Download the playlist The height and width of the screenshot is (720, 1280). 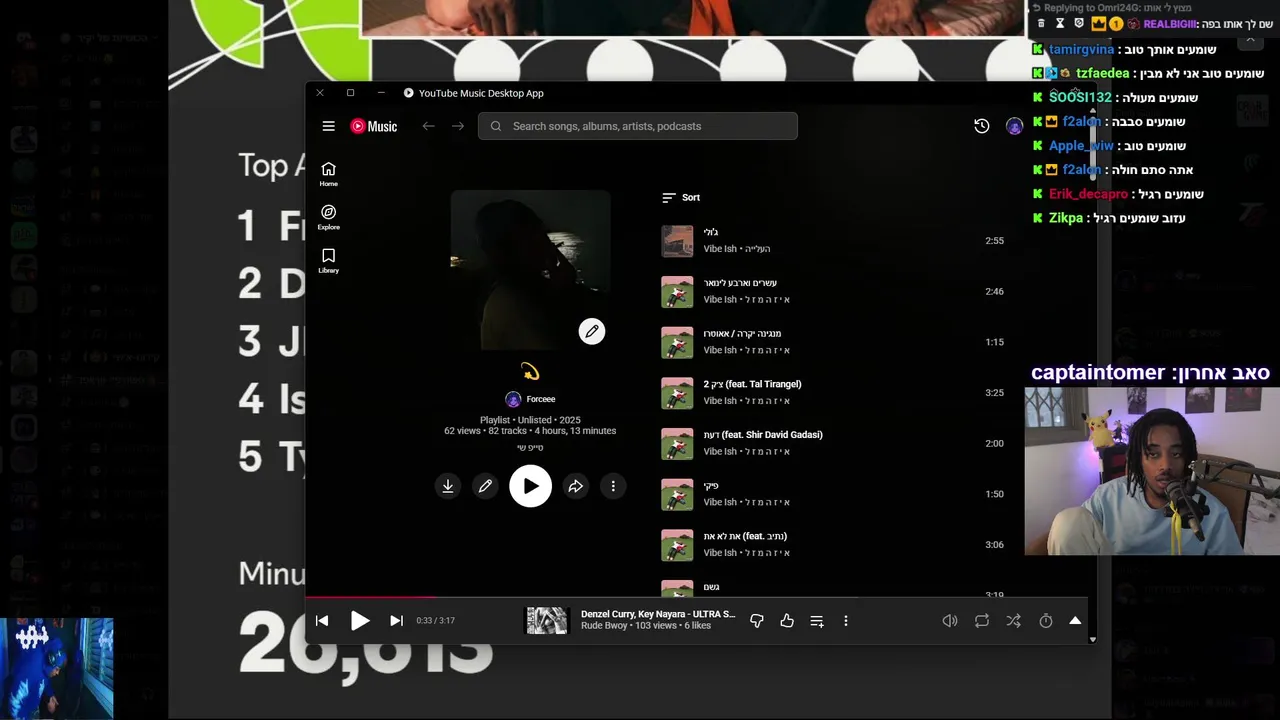(448, 486)
